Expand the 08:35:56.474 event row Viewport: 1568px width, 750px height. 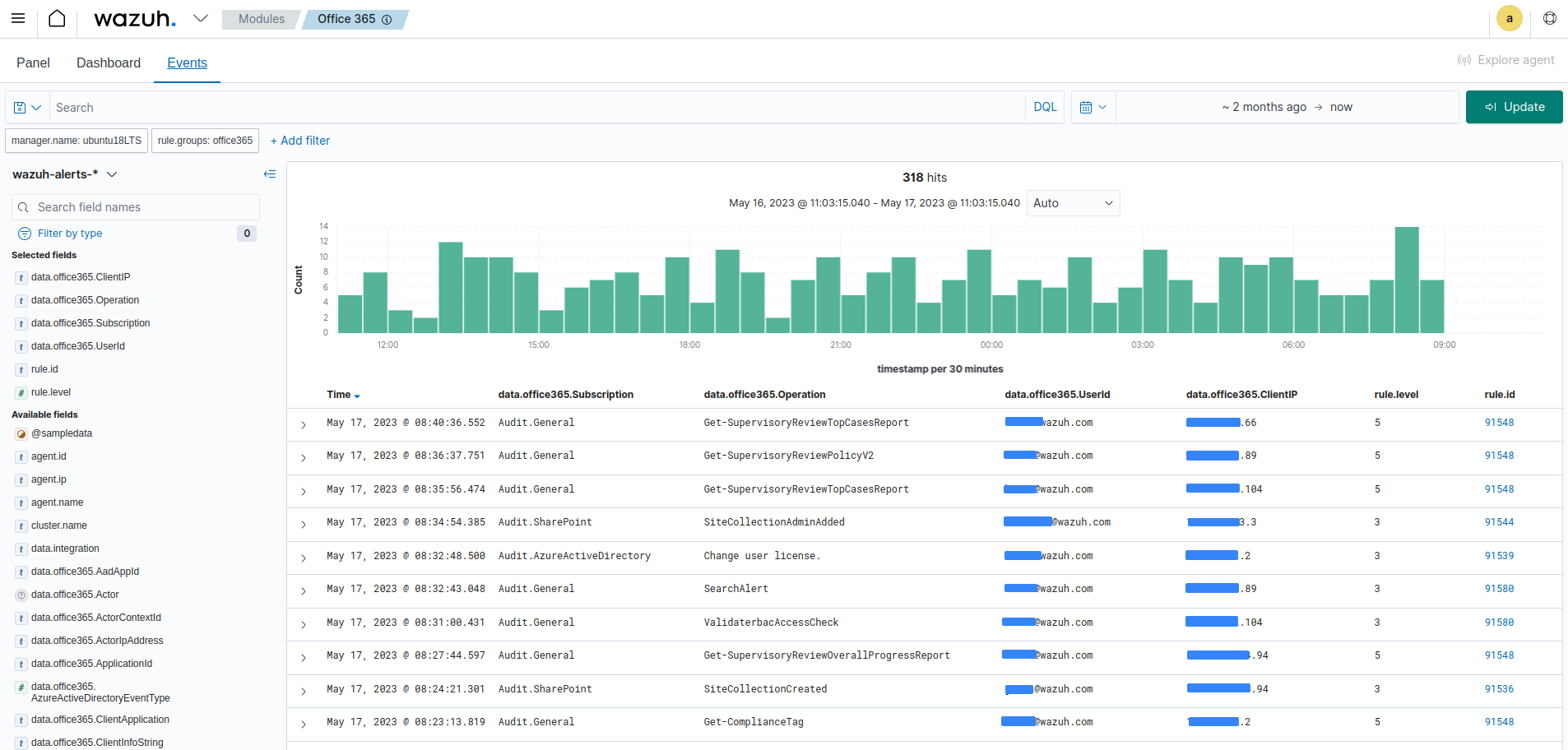click(x=304, y=492)
